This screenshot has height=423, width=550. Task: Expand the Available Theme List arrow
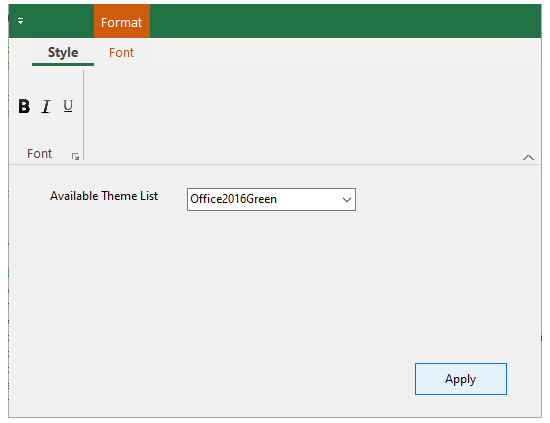pyautogui.click(x=347, y=200)
